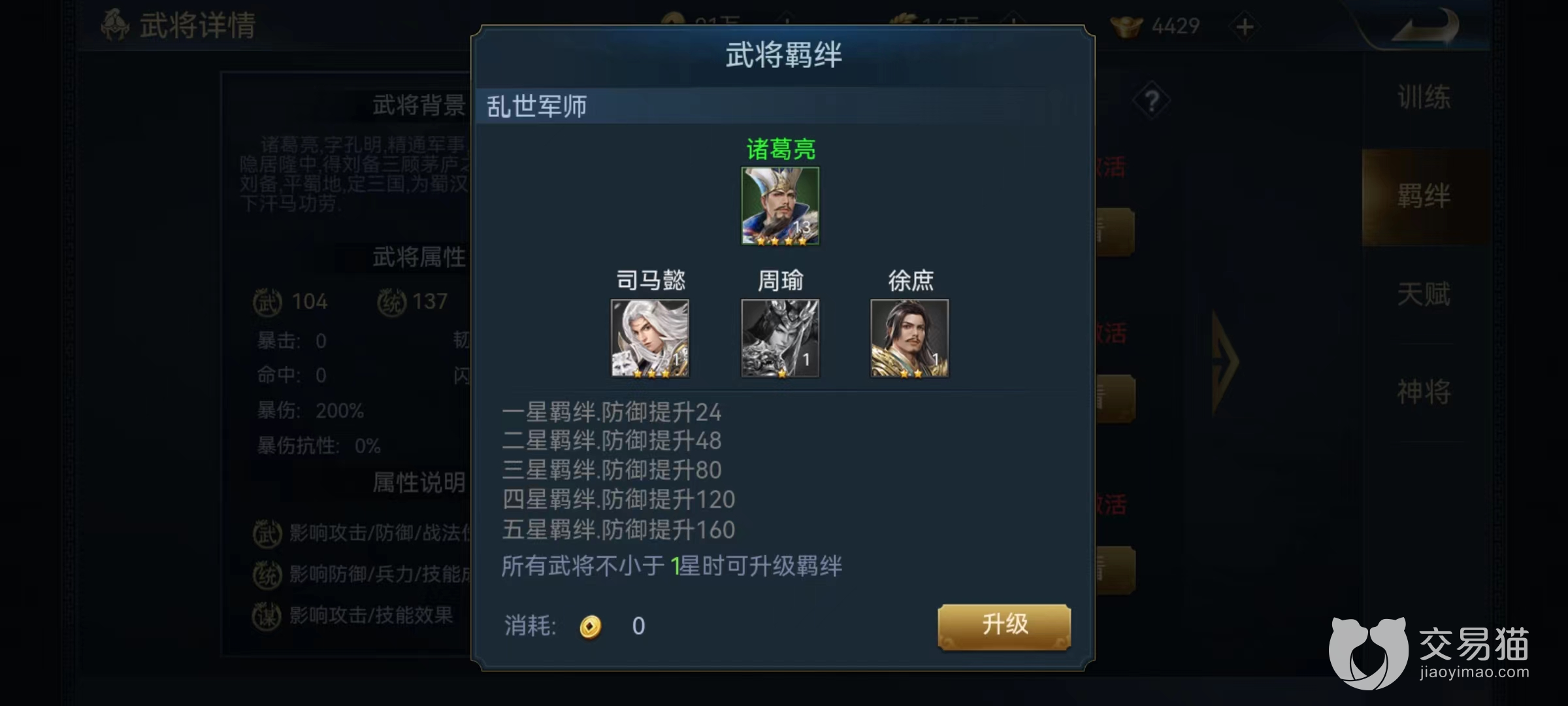Select the 周瑜 hero portrait
Viewport: 1568px width, 706px height.
point(780,338)
